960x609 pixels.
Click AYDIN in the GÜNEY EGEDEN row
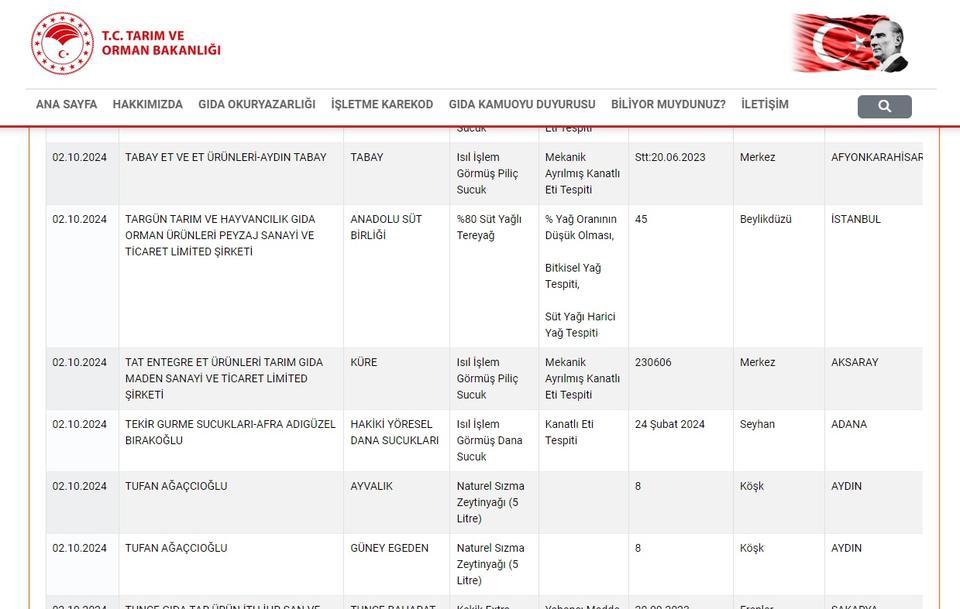[x=846, y=548]
